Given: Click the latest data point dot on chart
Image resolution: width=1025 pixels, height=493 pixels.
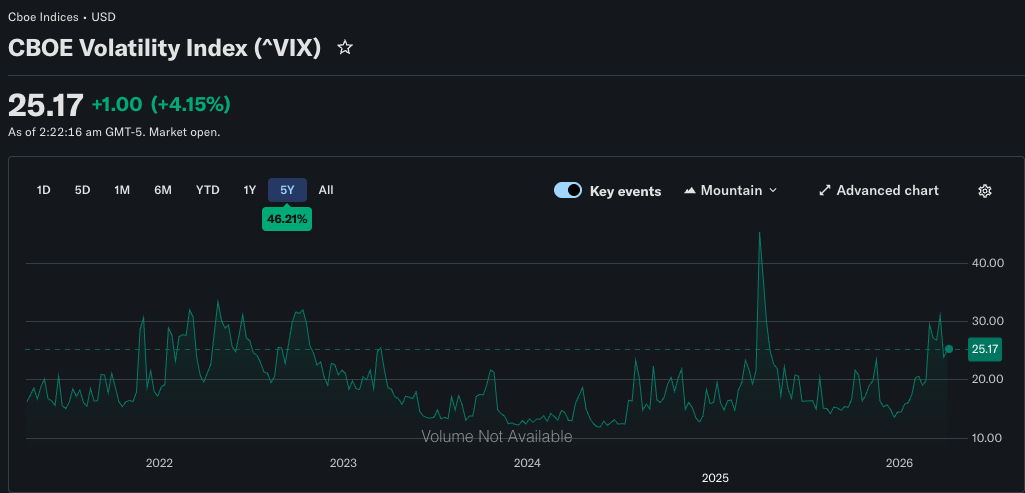Looking at the screenshot, I should [949, 349].
